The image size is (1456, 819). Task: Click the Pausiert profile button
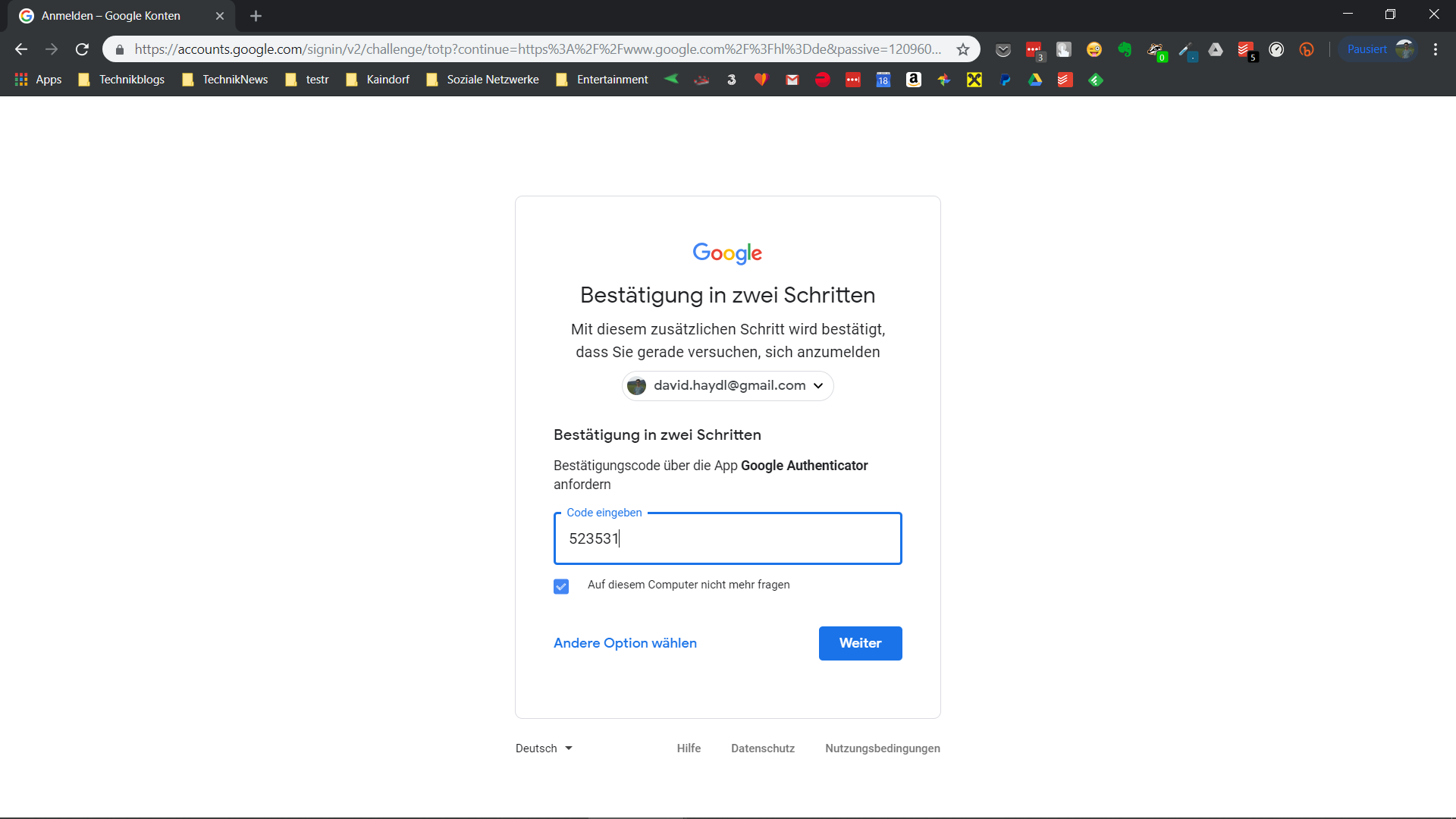(1379, 49)
